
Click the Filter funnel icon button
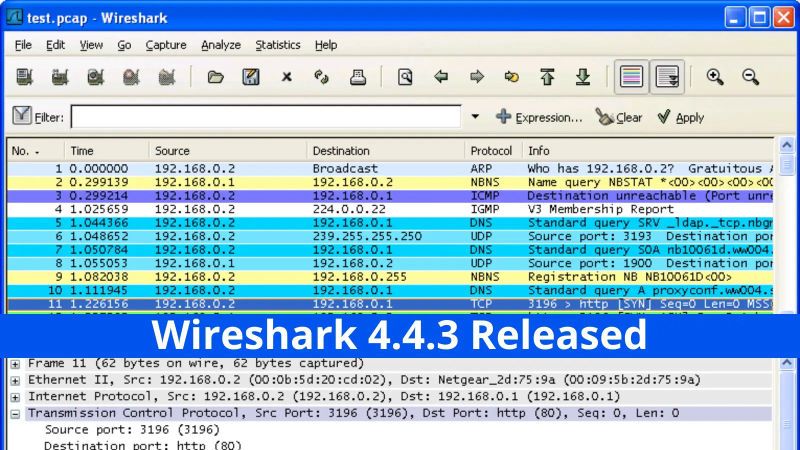(22, 116)
